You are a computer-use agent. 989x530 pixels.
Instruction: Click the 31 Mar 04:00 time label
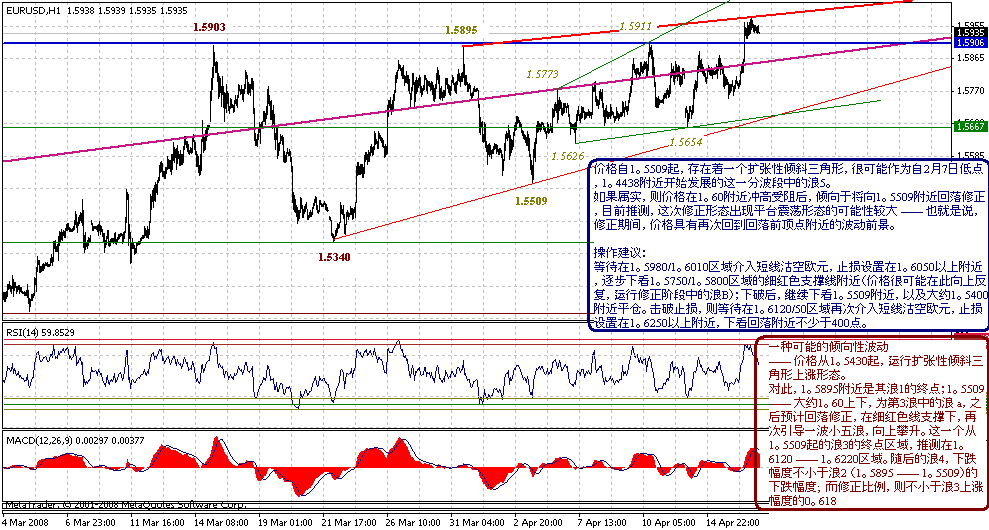pos(479,522)
